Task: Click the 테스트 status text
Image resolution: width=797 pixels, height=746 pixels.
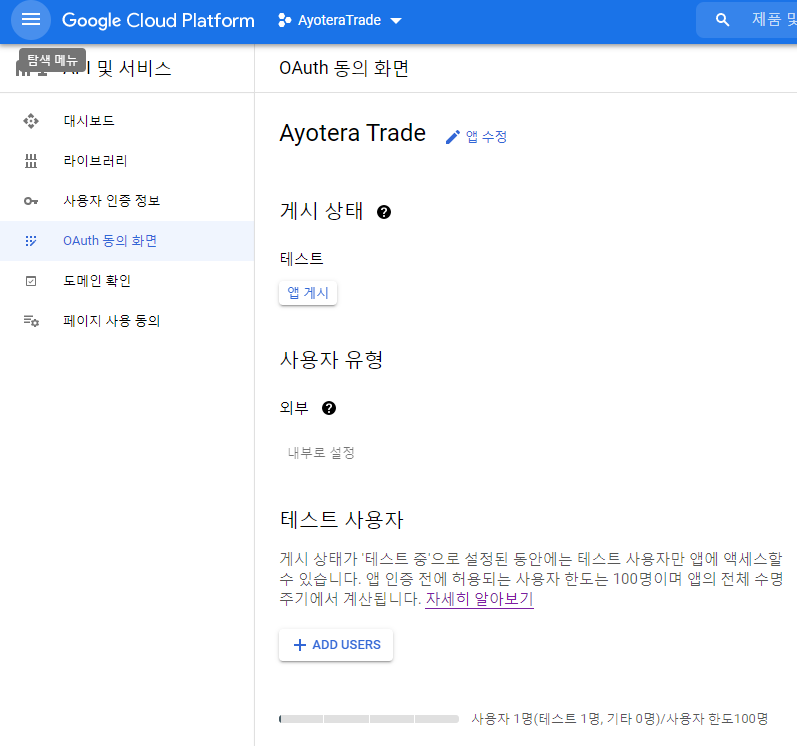Action: pyautogui.click(x=301, y=259)
